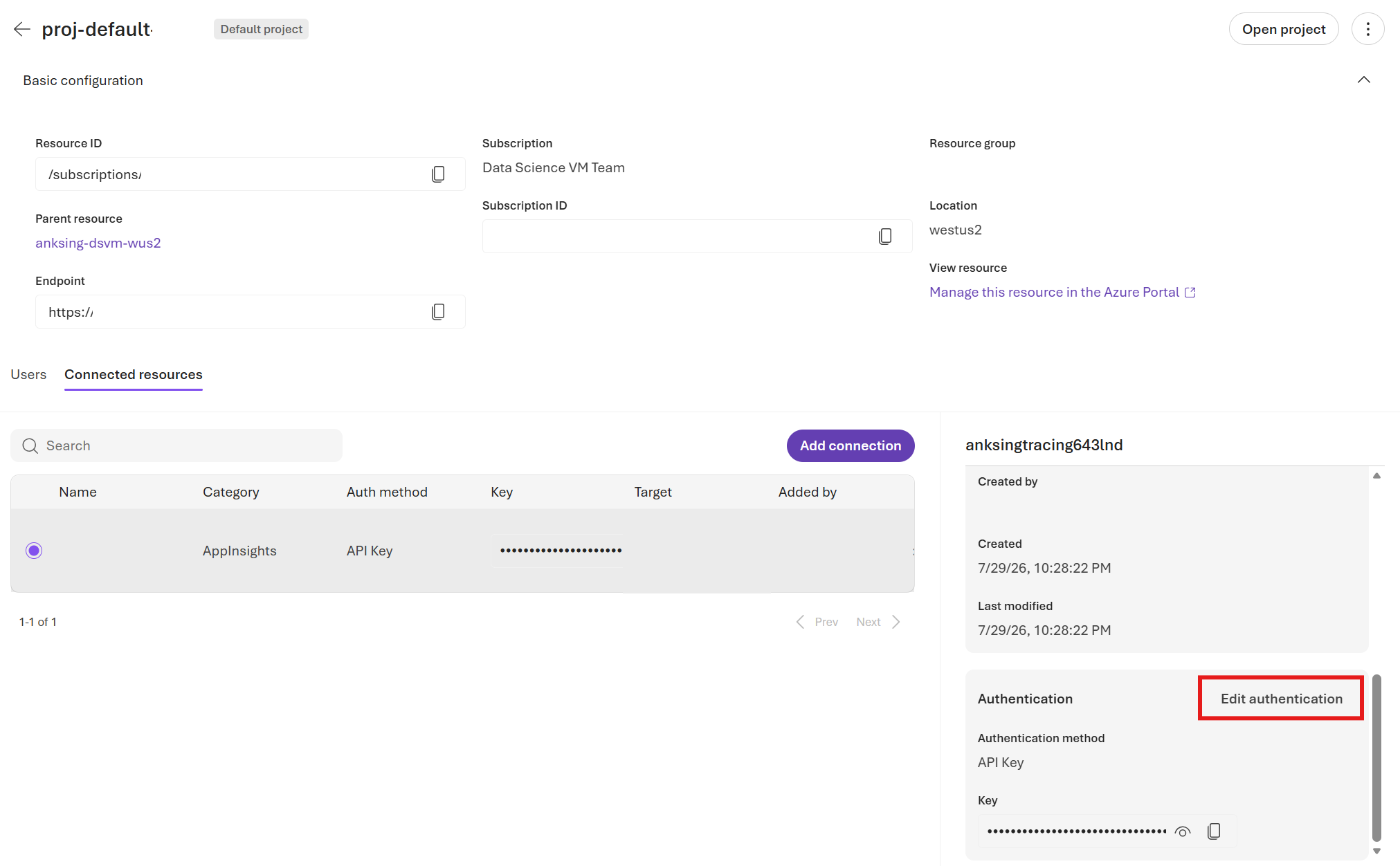
Task: Click the proj-default title
Action: (97, 29)
